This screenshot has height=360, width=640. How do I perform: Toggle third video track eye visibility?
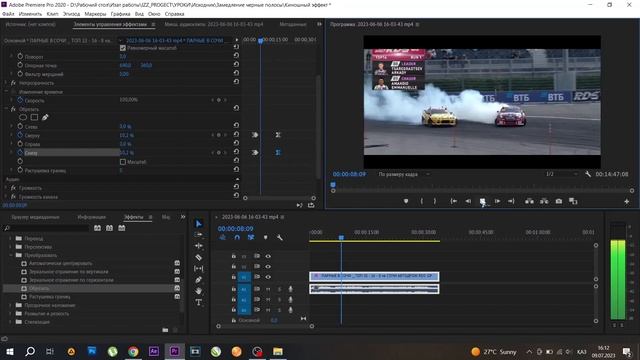click(x=268, y=277)
